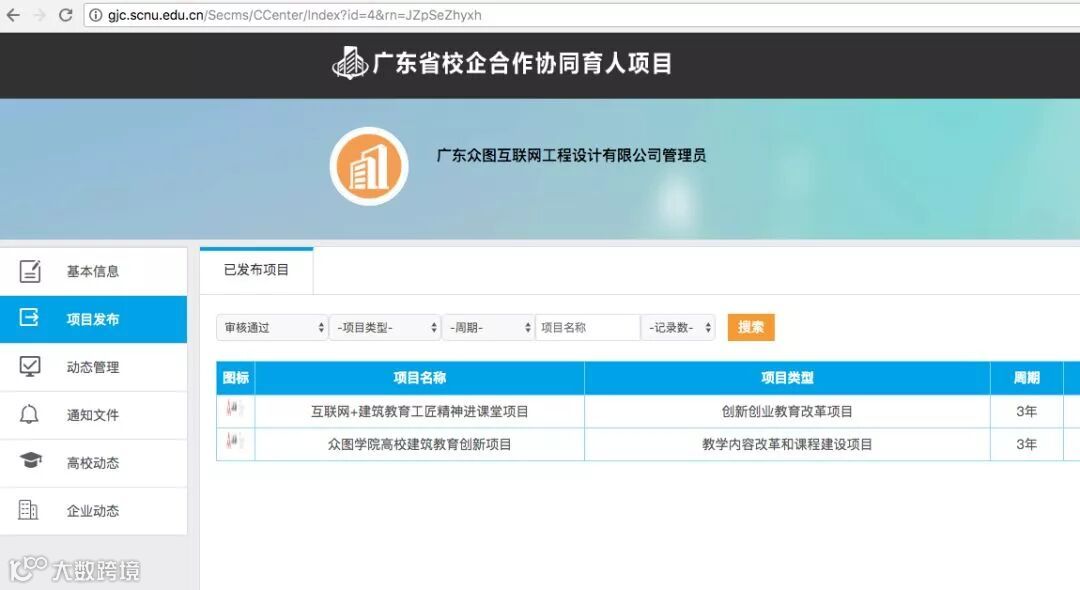This screenshot has height=590, width=1080.
Task: Switch to the 已发布项目 tab
Action: point(256,270)
